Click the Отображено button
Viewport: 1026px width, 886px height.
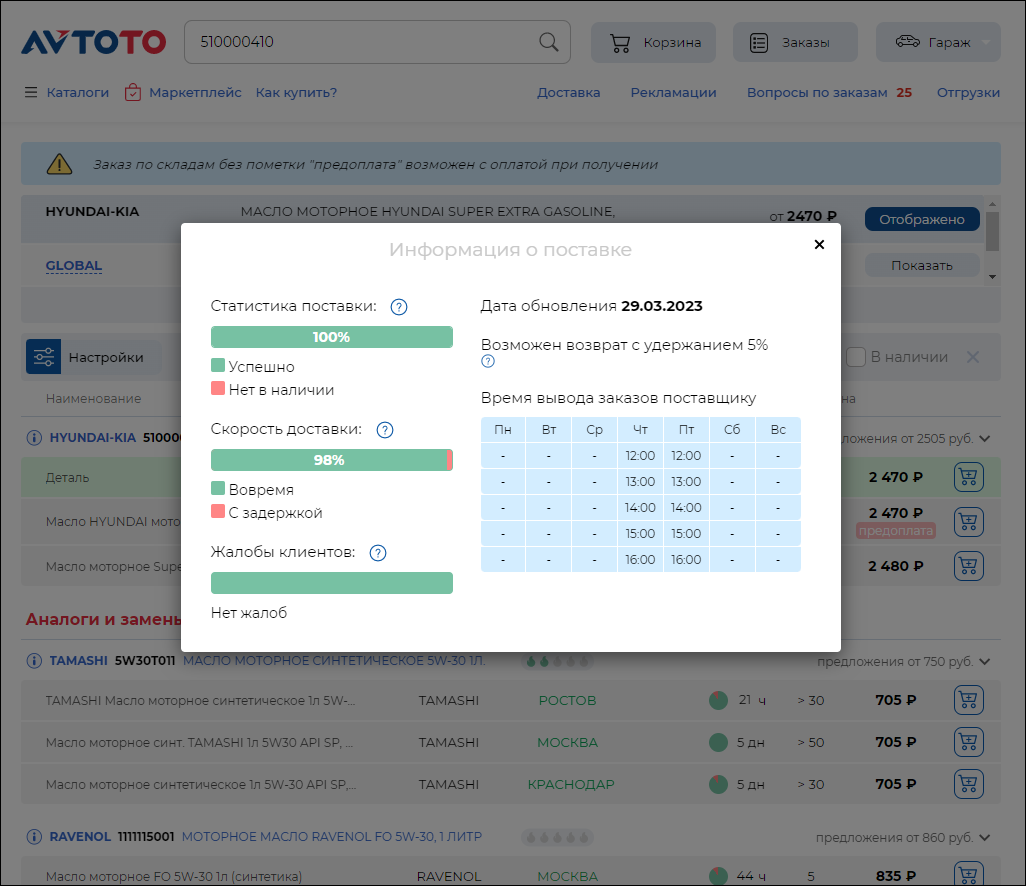pyautogui.click(x=922, y=219)
